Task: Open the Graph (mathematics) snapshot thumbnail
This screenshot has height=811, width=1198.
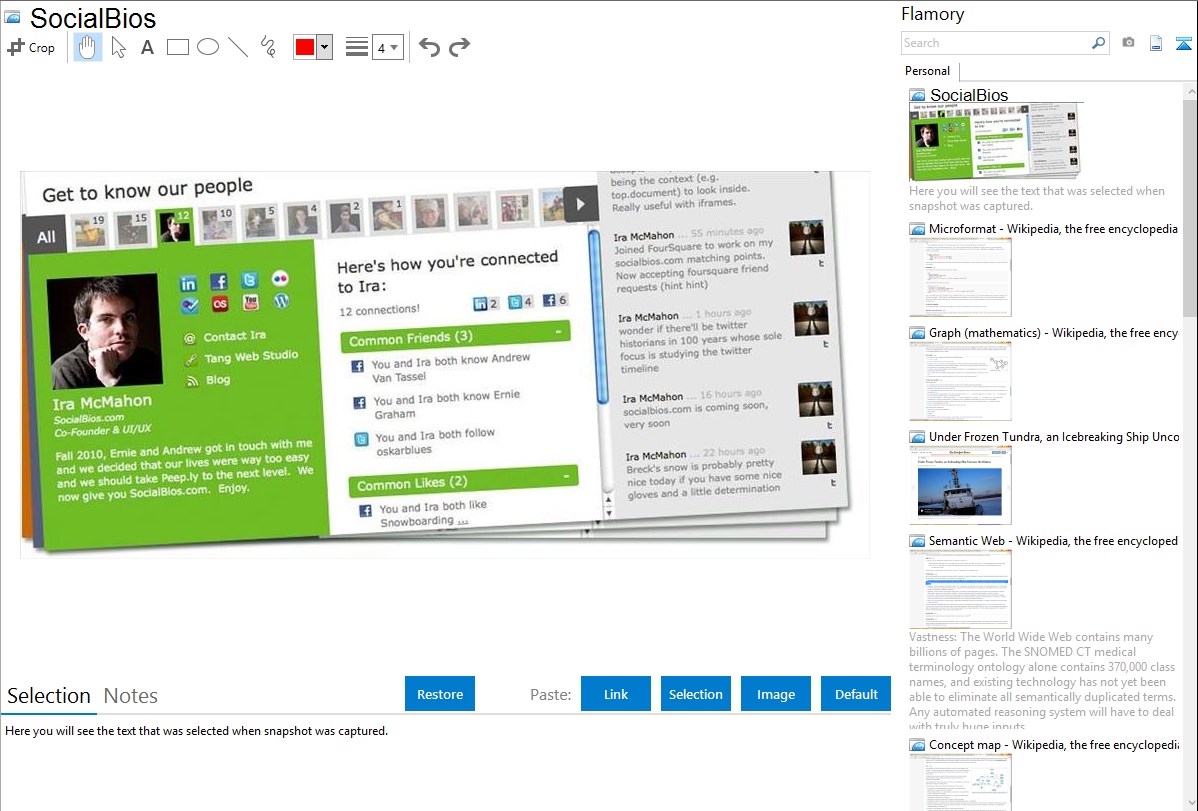Action: [x=960, y=381]
